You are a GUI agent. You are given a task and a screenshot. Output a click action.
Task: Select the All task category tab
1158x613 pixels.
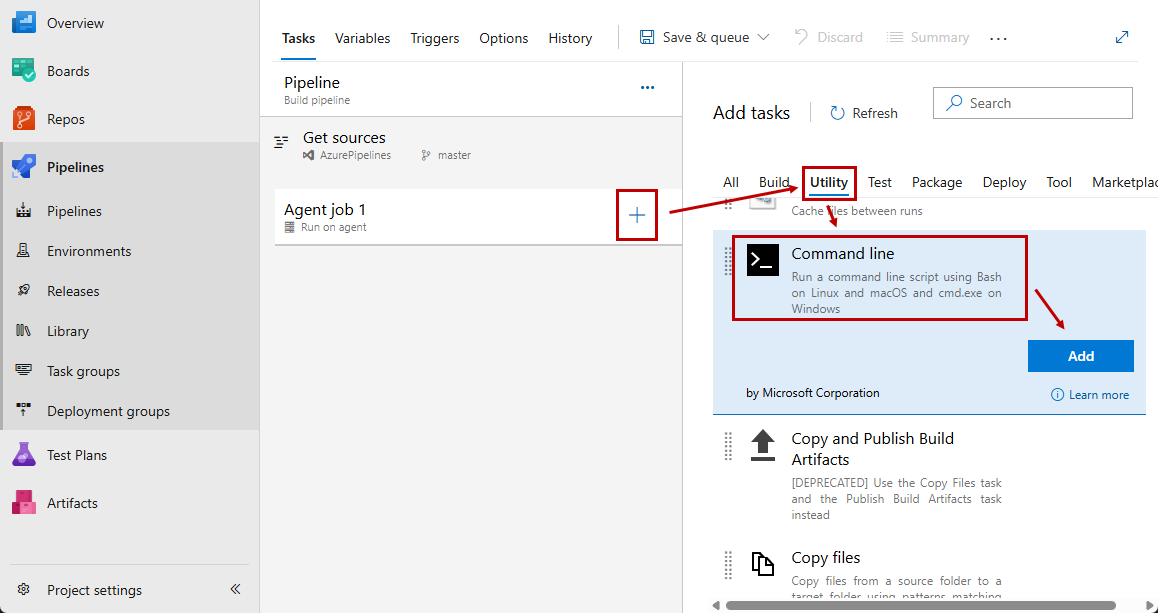click(x=730, y=182)
